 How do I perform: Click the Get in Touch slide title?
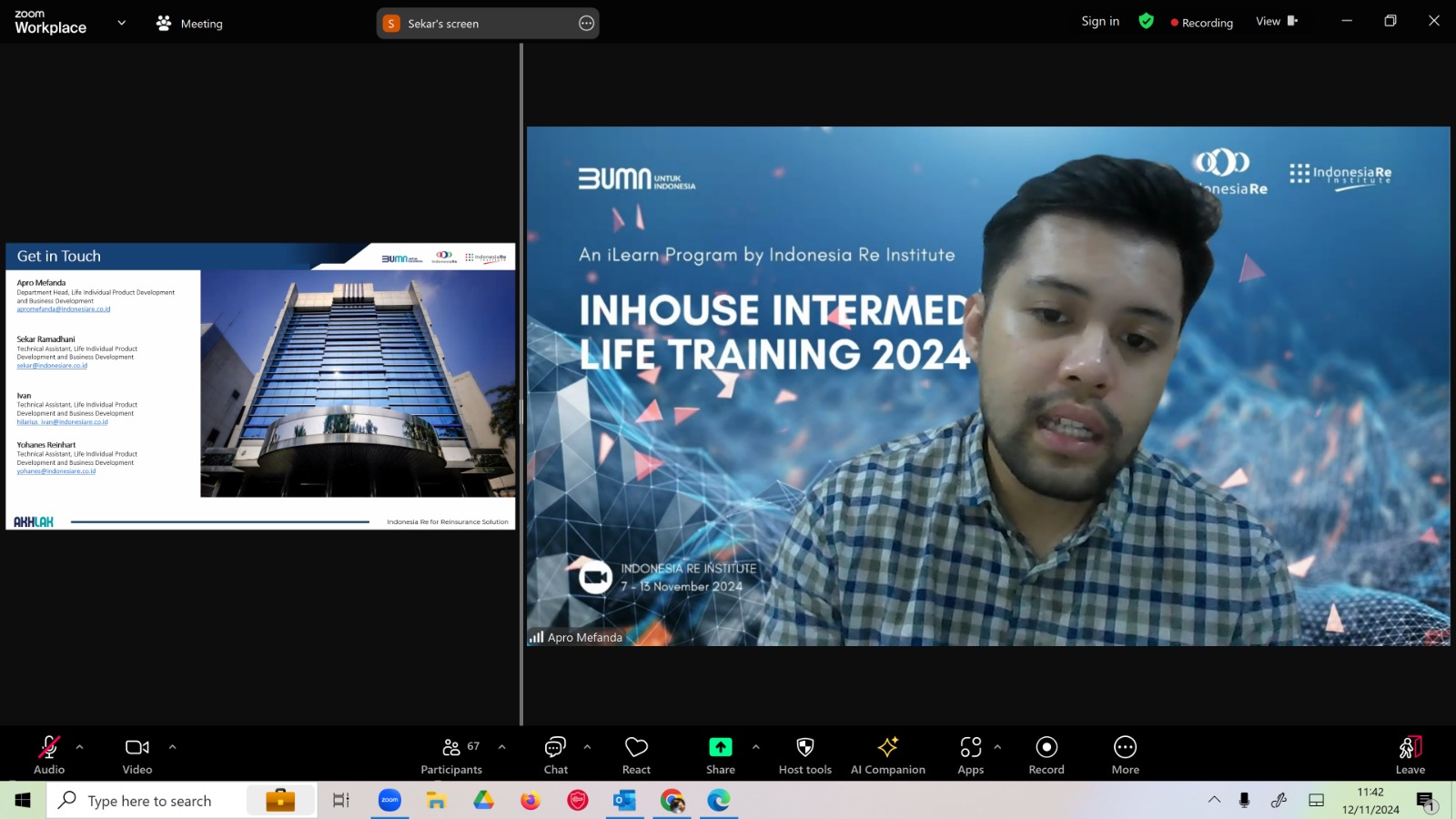tap(59, 257)
